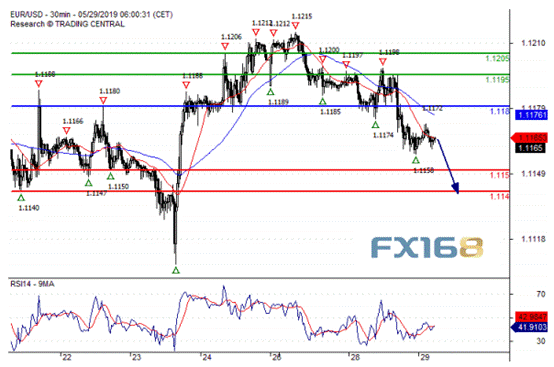Click the green up-triangle marker above 1.1174
Screen dimensions: 554x367
click(x=376, y=125)
